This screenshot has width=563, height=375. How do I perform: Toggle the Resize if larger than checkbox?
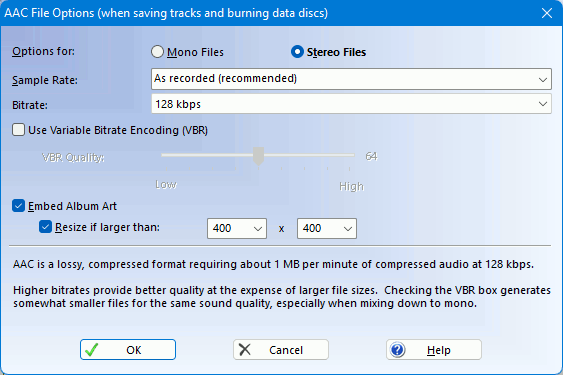point(45,227)
